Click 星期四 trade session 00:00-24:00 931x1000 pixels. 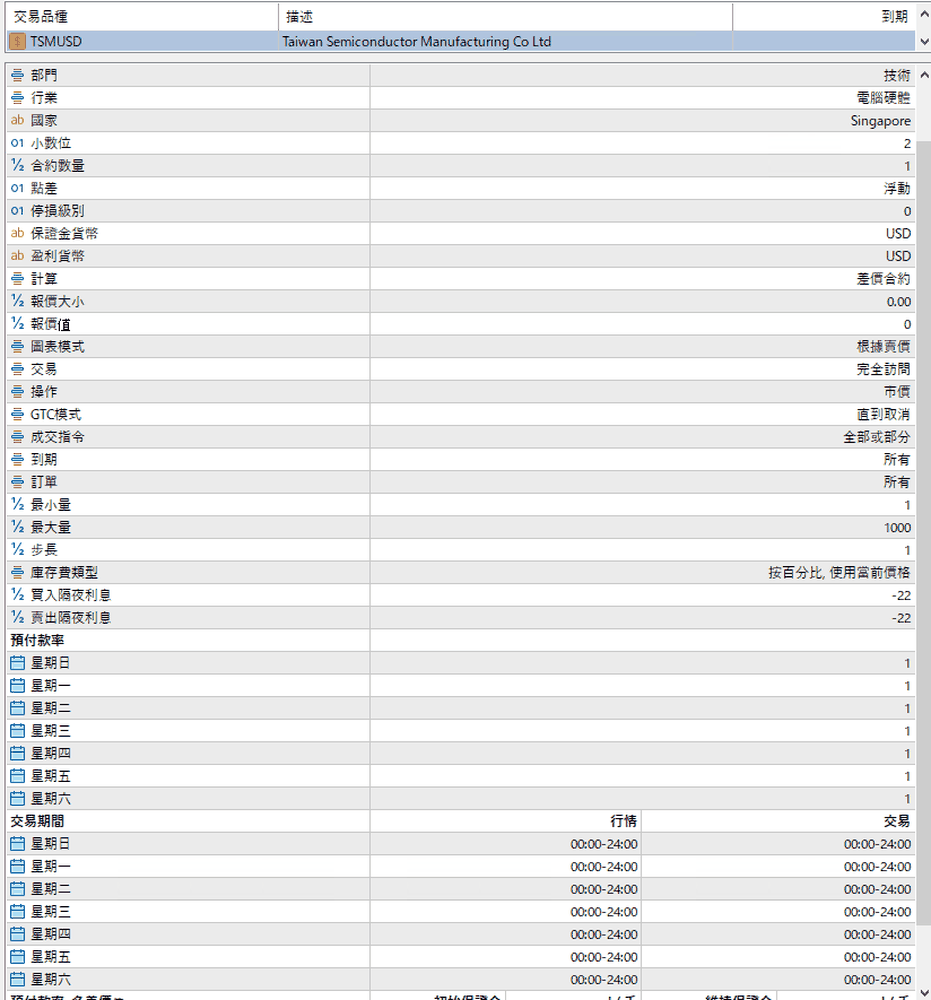pyautogui.click(x=877, y=934)
